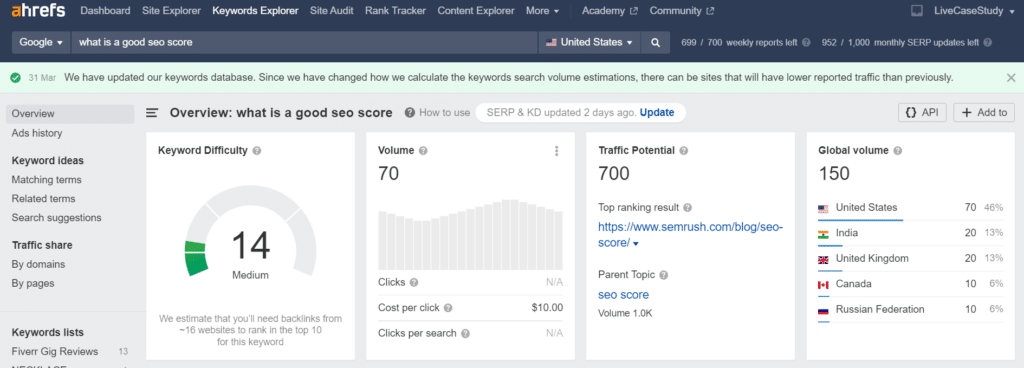Expand the semrush top ranking result arrow
Image resolution: width=1024 pixels, height=368 pixels.
[636, 244]
